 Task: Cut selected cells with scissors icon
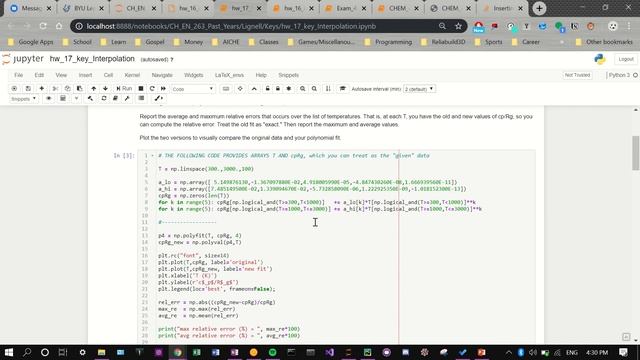(56, 89)
